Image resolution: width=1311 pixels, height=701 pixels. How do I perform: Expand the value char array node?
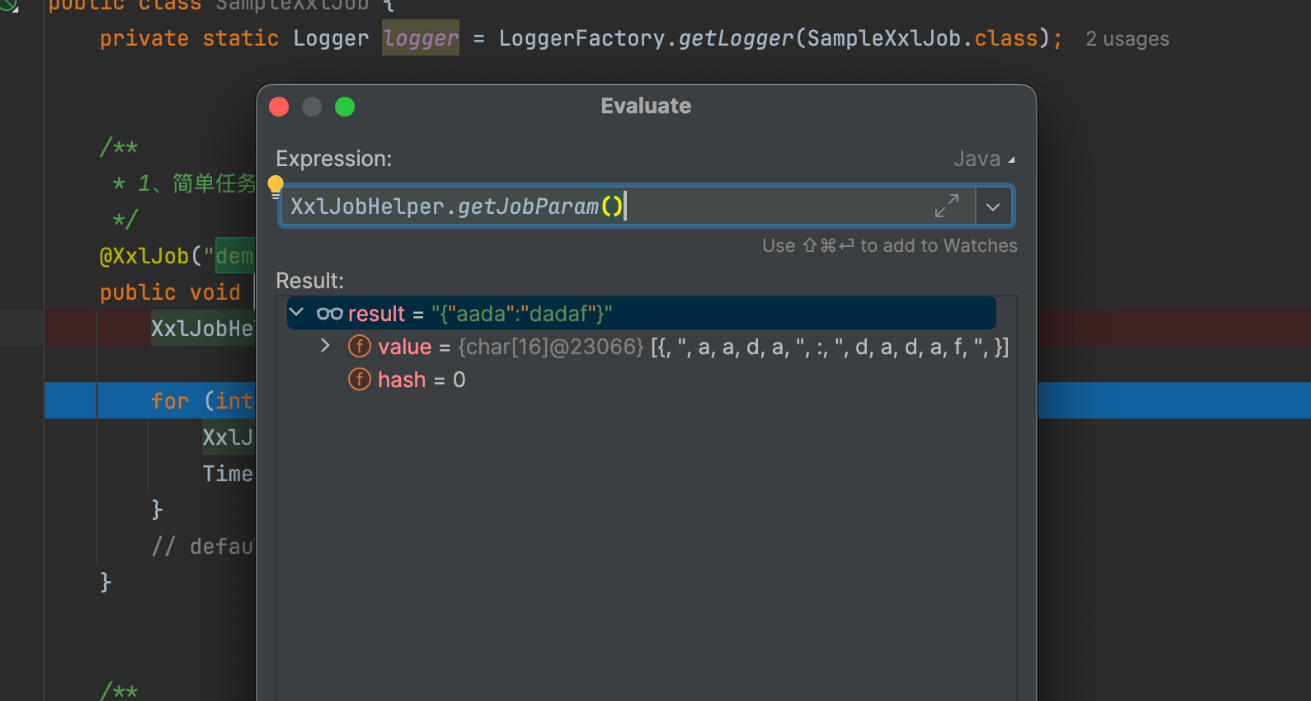(x=325, y=346)
